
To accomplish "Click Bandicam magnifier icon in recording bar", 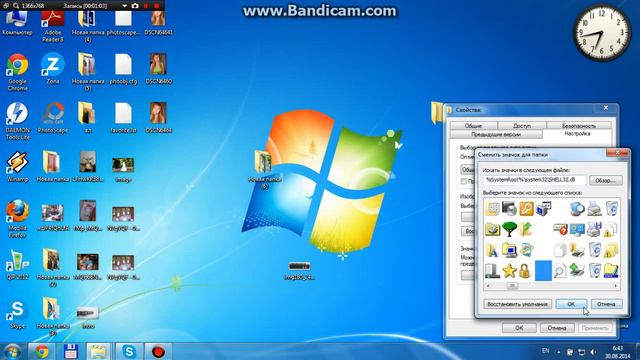I will (x=16, y=6).
